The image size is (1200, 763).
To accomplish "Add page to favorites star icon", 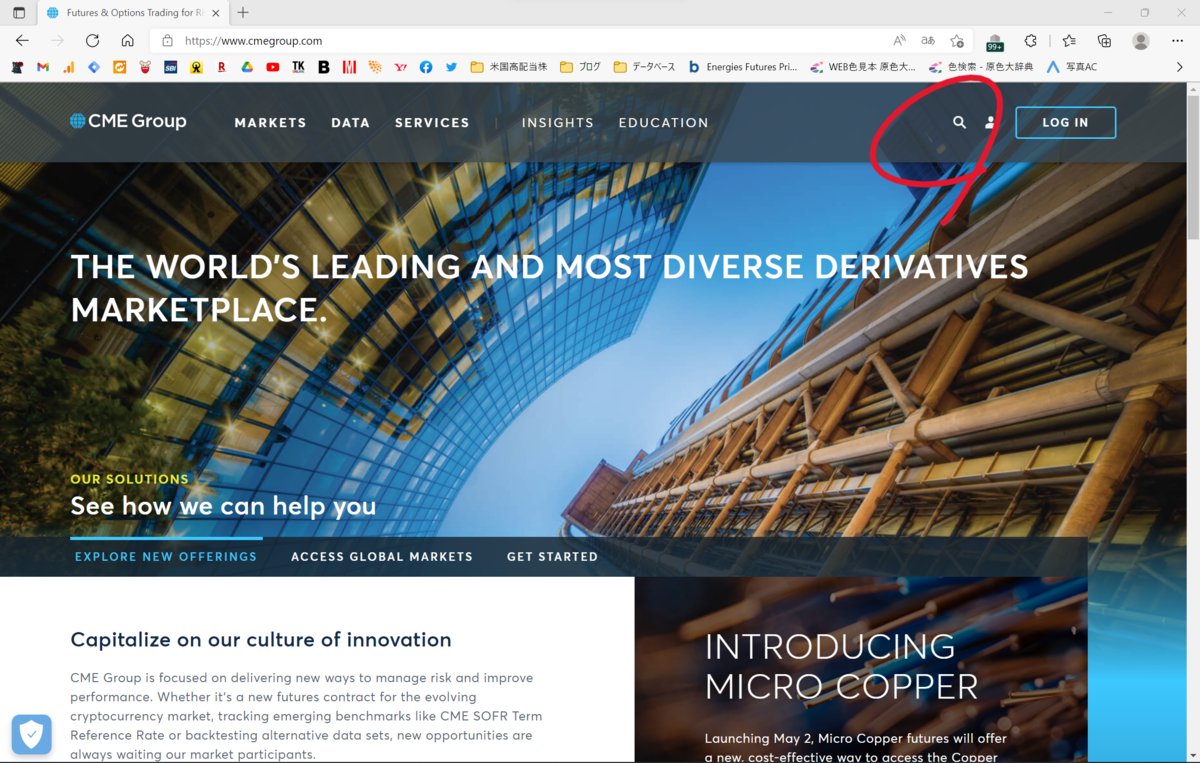I will click(957, 41).
